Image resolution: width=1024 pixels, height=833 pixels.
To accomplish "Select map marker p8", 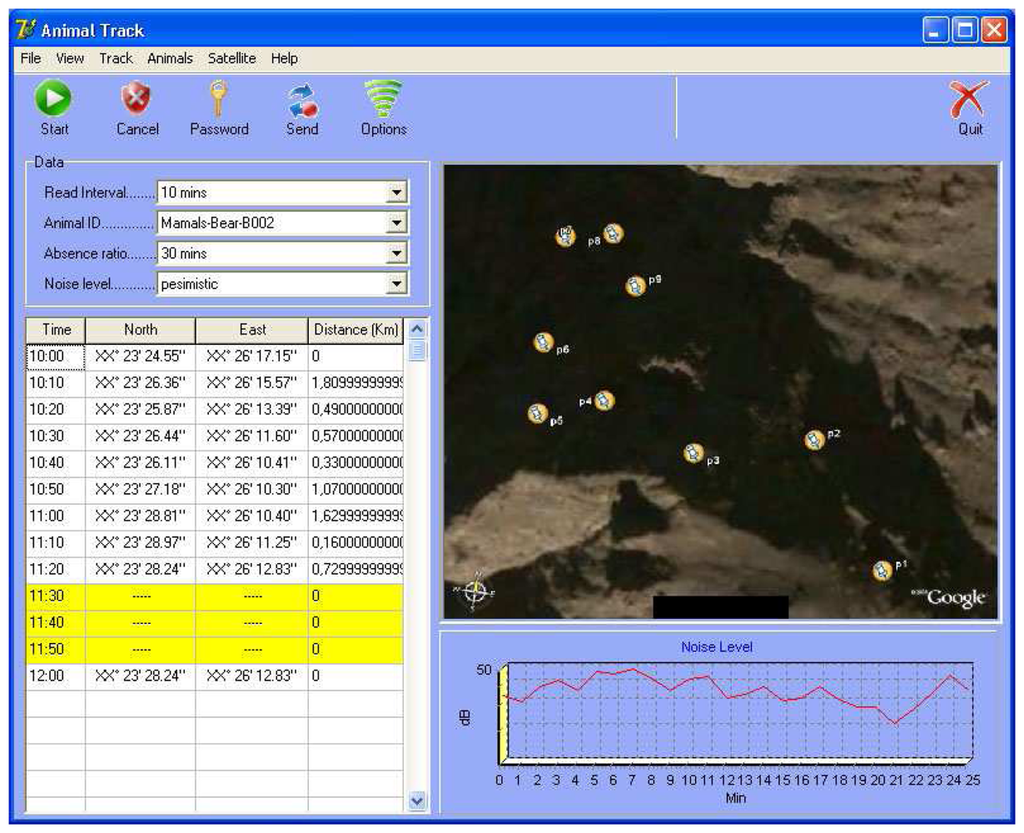I will click(x=613, y=234).
